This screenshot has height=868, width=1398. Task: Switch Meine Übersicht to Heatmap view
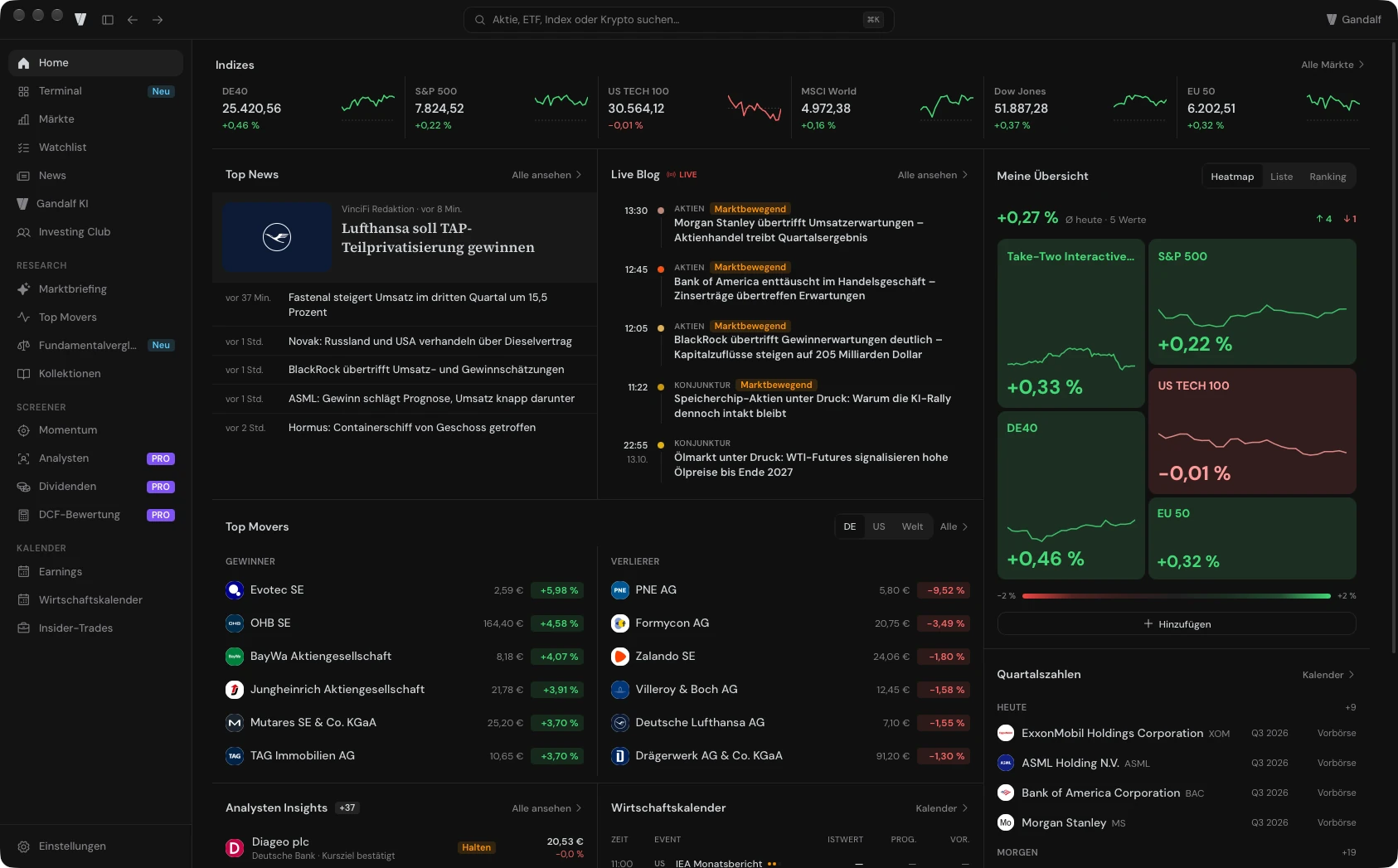tap(1232, 177)
